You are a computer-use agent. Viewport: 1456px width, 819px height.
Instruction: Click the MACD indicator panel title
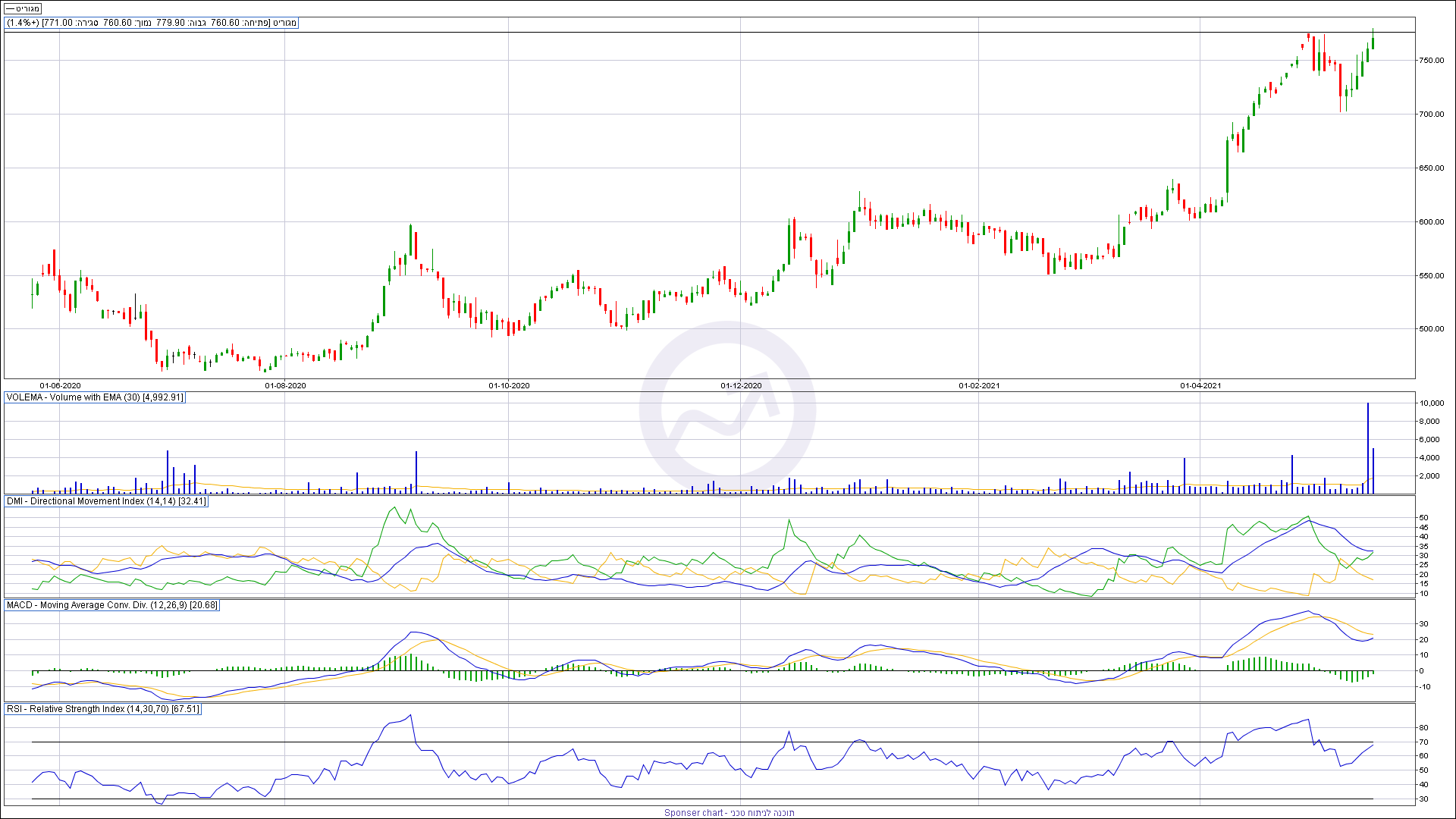click(x=112, y=605)
